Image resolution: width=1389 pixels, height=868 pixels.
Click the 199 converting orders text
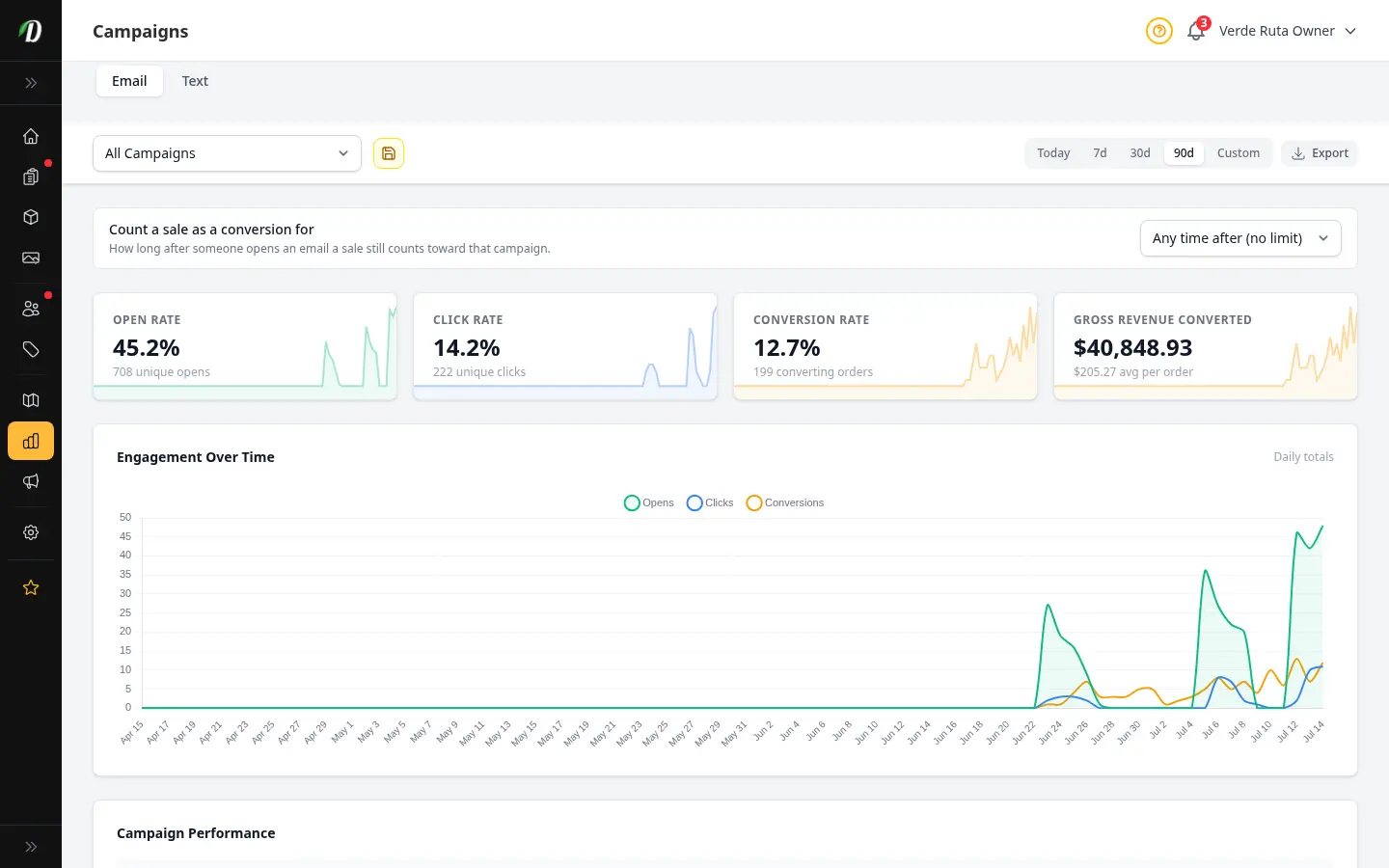[x=813, y=372]
